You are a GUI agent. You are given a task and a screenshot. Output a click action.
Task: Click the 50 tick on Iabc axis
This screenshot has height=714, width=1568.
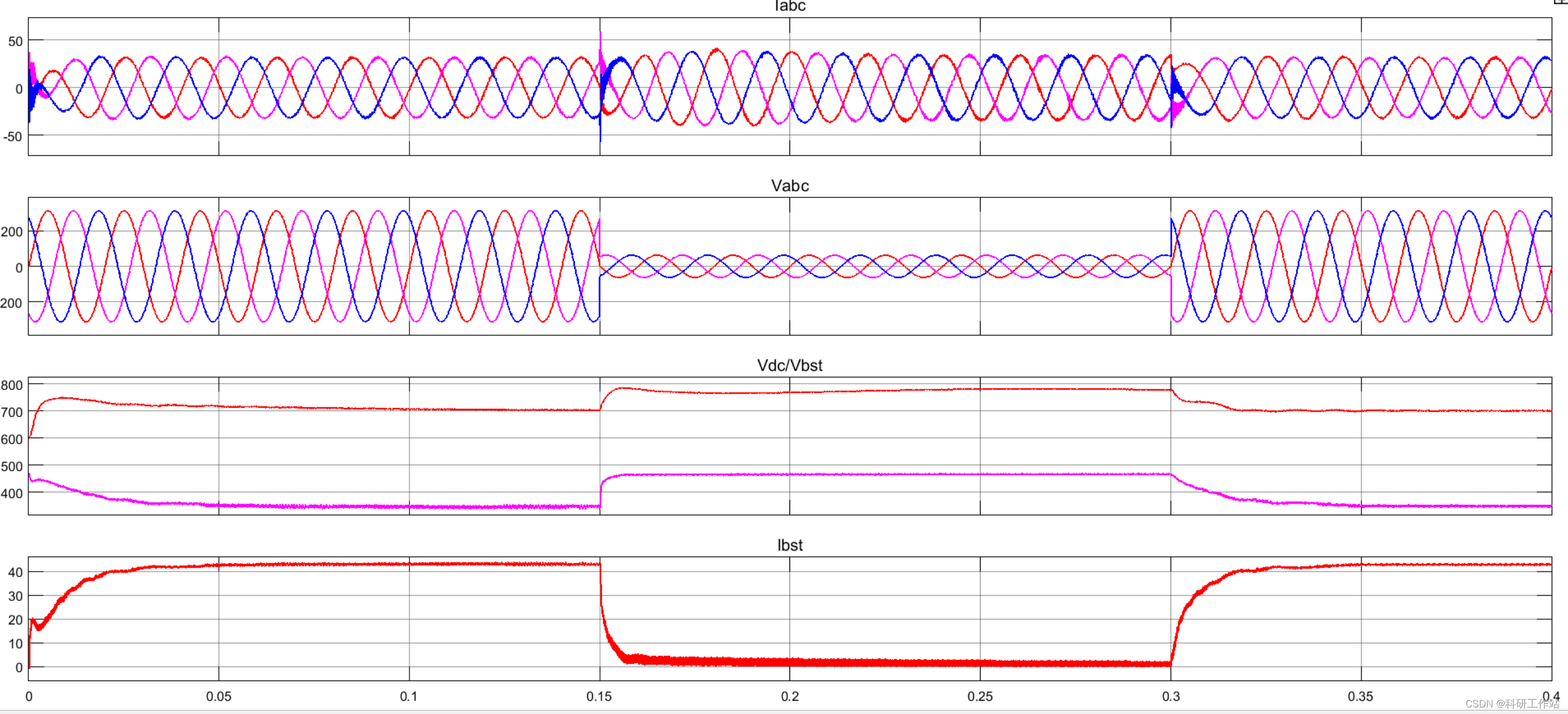pyautogui.click(x=15, y=42)
